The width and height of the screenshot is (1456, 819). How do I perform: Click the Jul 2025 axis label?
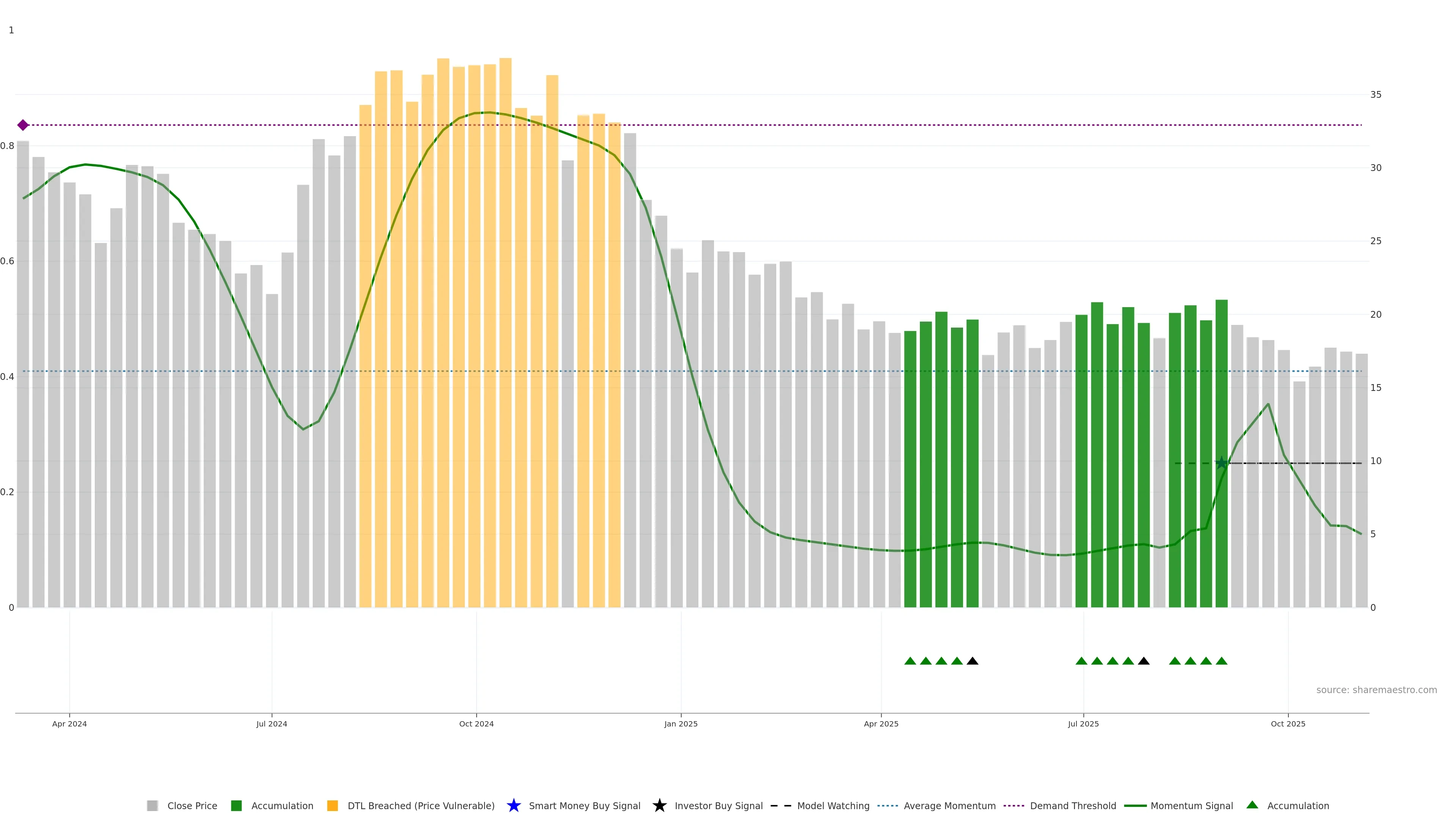[x=1083, y=723]
